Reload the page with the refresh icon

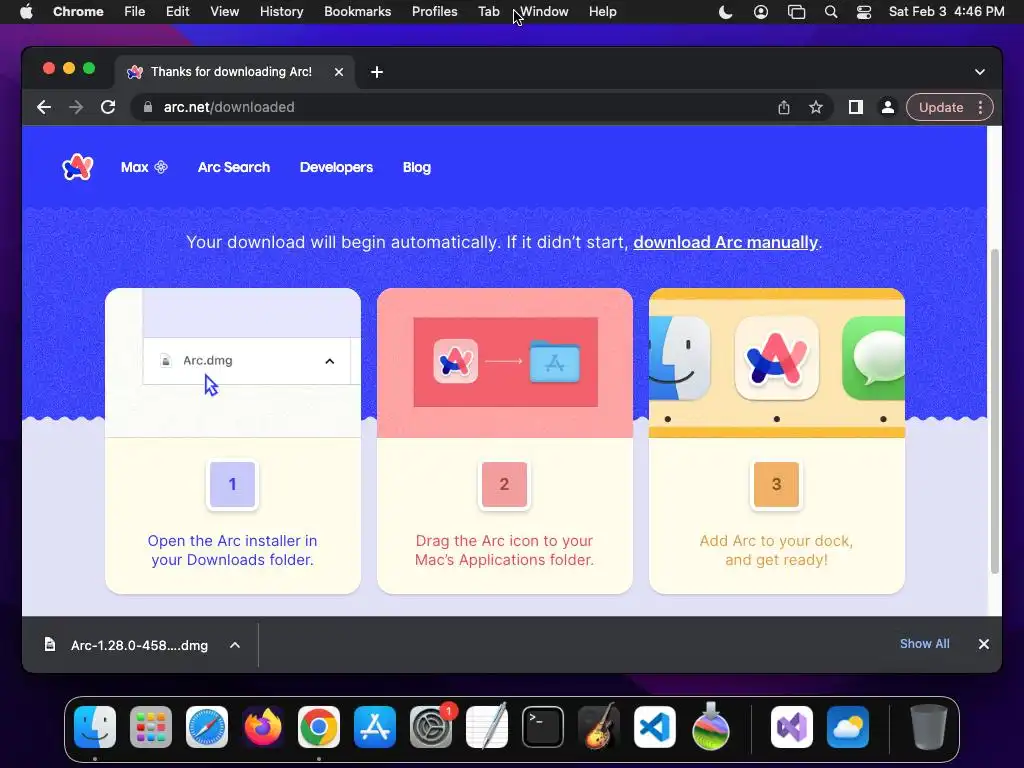[x=108, y=107]
